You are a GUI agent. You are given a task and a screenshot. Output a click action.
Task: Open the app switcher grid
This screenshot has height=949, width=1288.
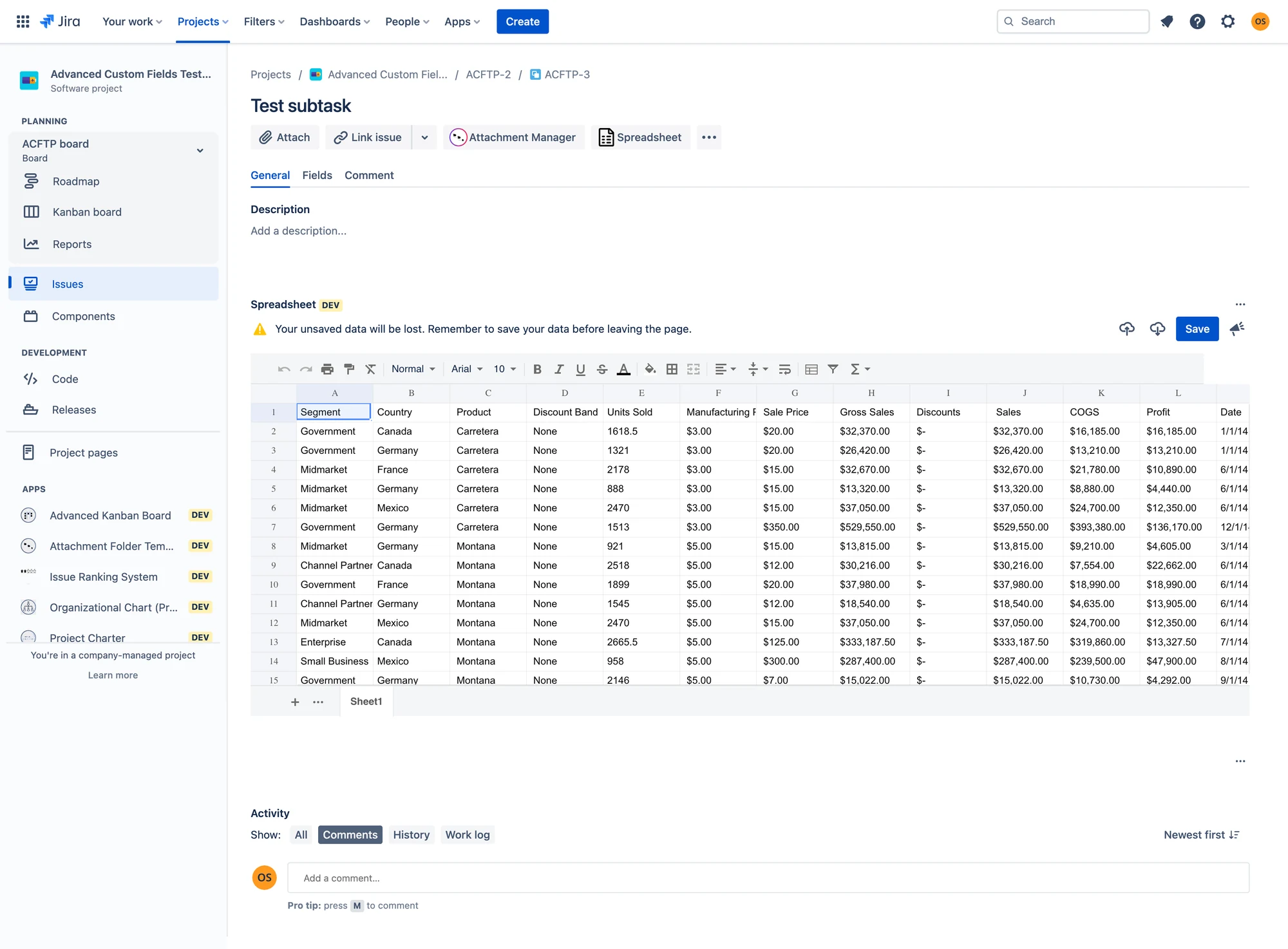[23, 21]
